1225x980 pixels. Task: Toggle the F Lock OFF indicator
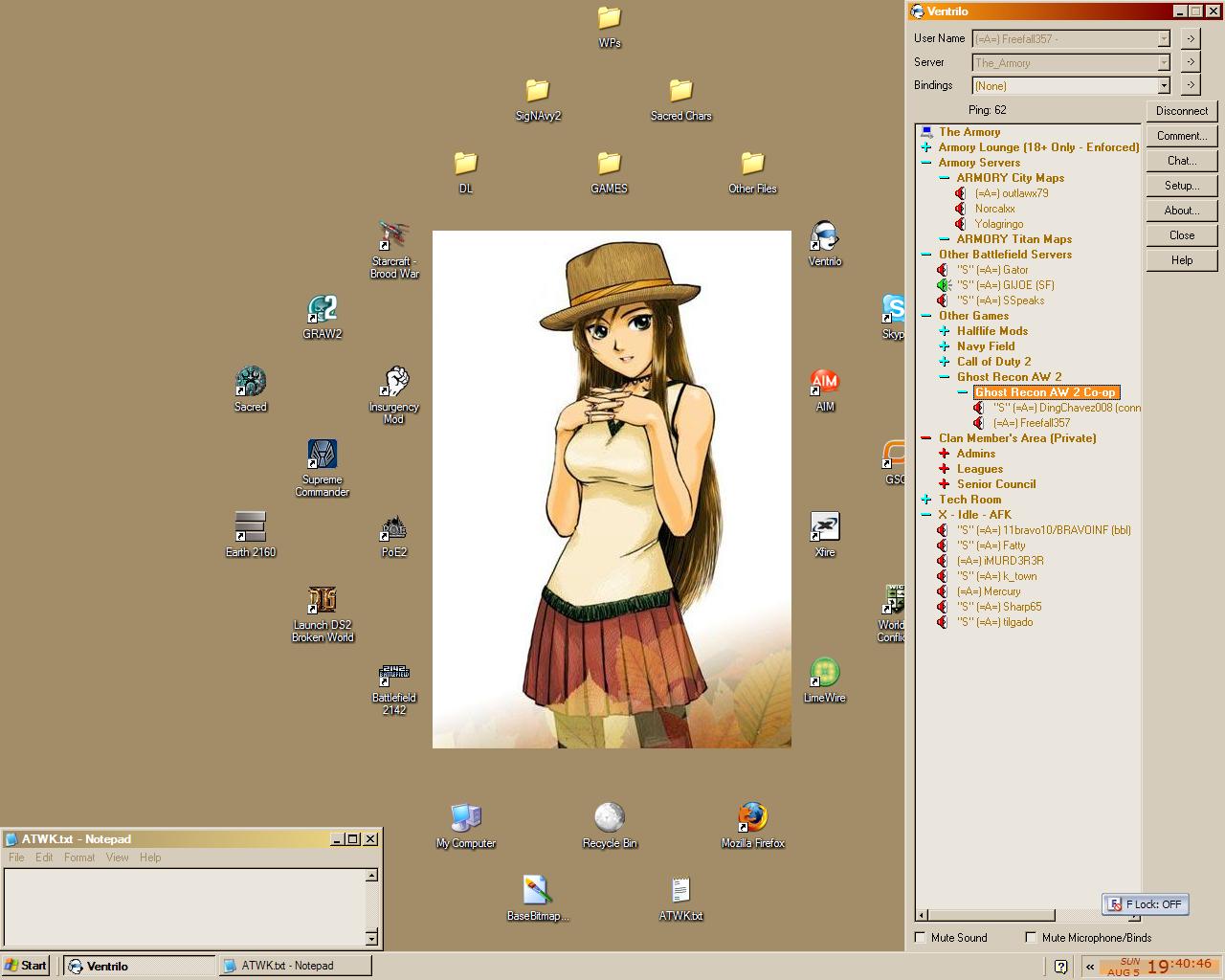point(1145,904)
